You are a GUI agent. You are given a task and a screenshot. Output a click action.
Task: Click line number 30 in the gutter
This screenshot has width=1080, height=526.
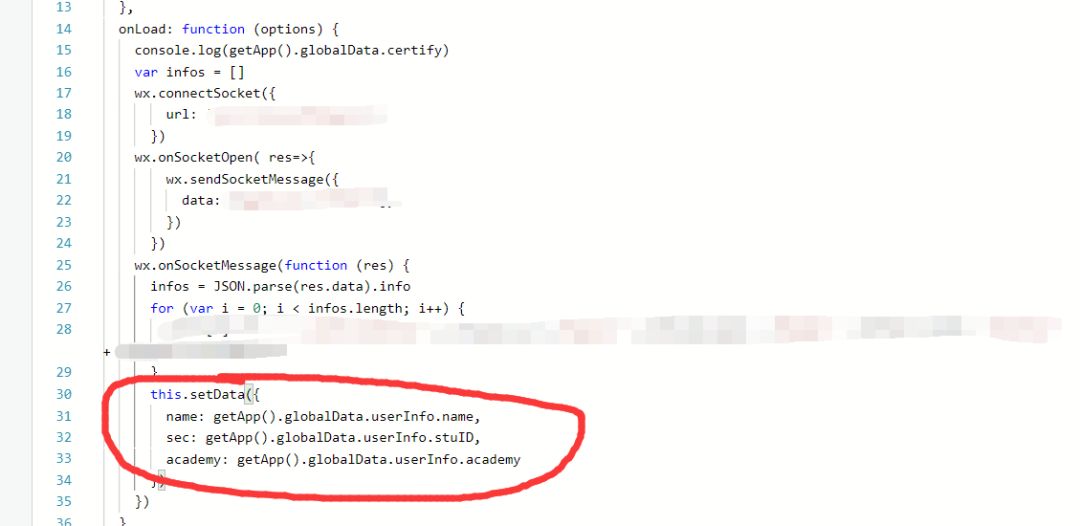pyautogui.click(x=63, y=394)
